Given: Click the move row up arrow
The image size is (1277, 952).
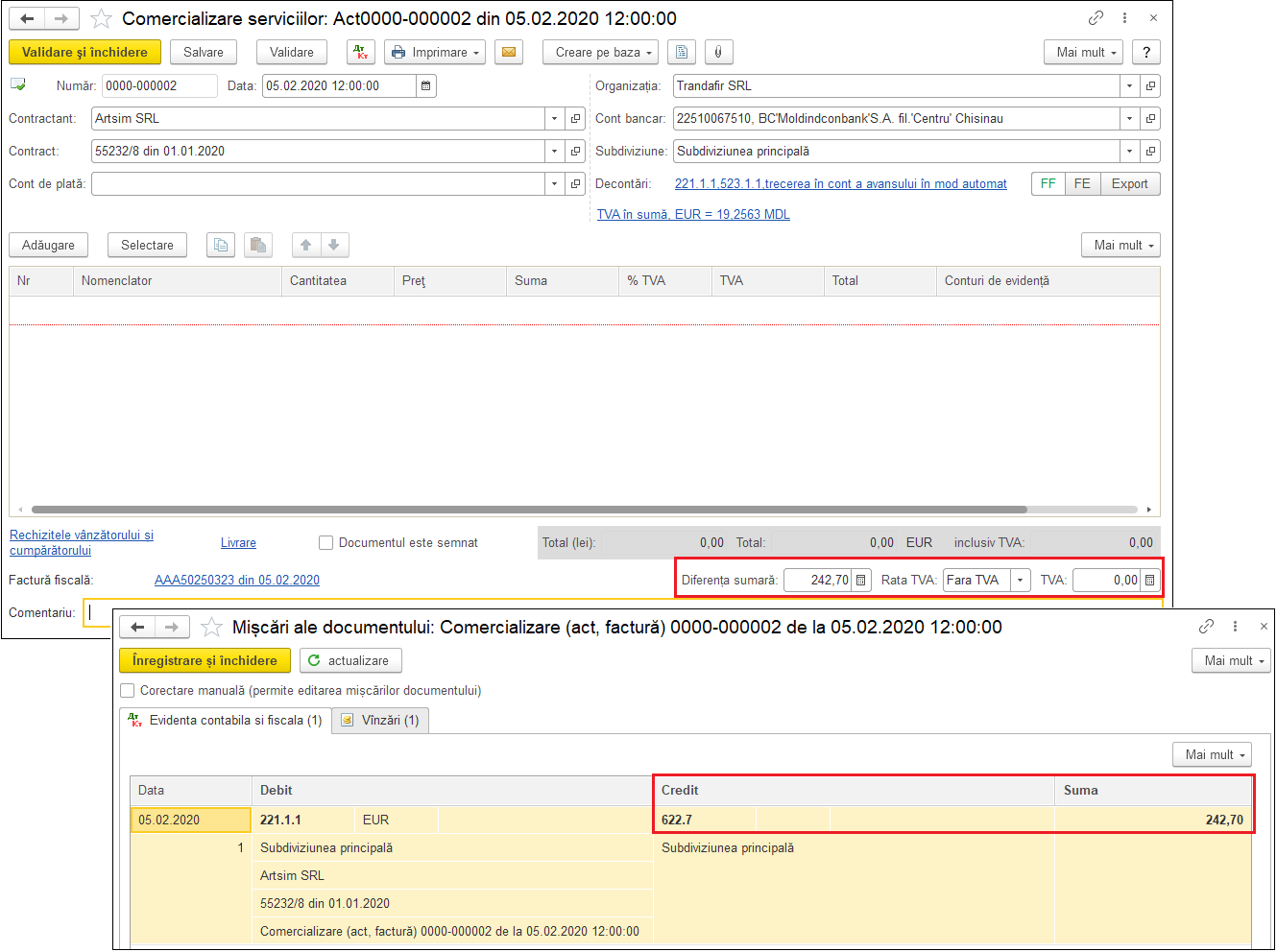Looking at the screenshot, I should (306, 246).
